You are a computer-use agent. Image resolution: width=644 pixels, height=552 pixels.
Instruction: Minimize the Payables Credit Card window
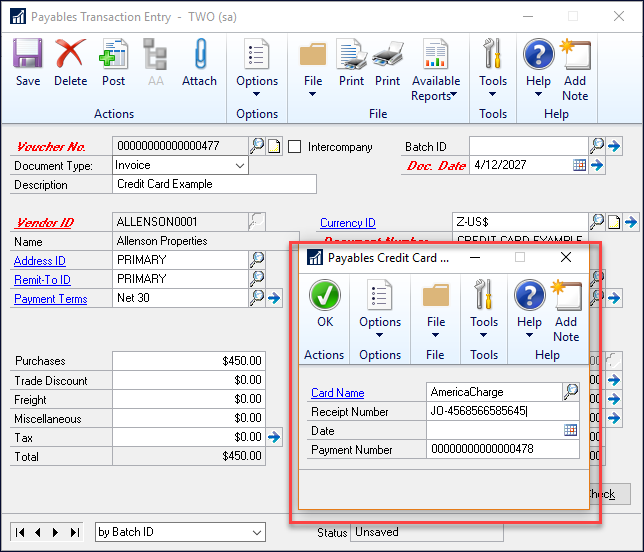(x=475, y=258)
